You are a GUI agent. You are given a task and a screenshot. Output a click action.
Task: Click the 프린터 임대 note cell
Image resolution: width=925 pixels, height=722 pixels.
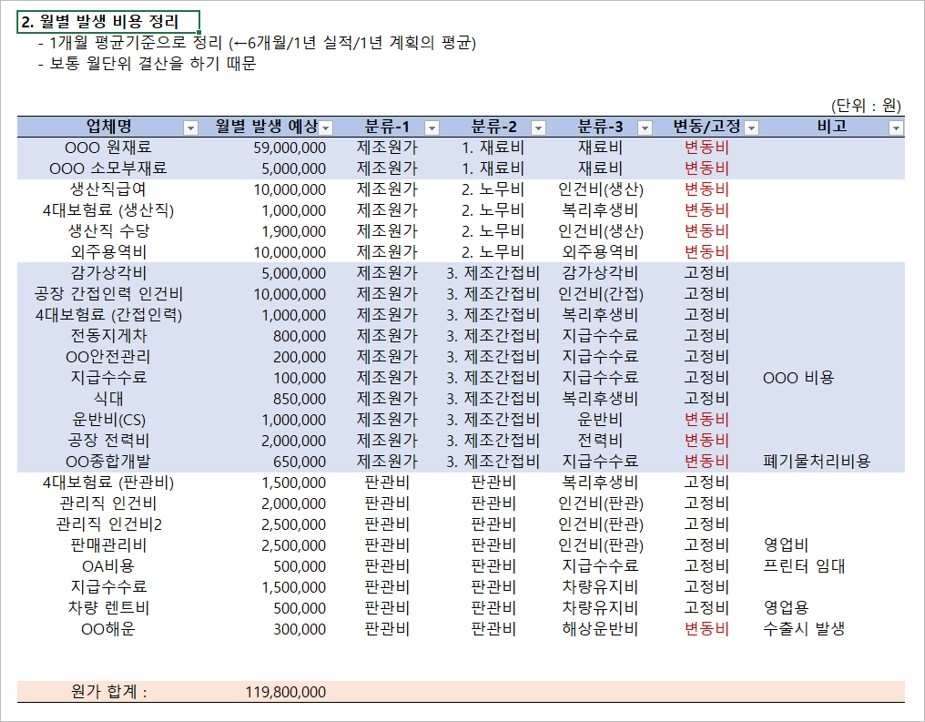click(x=804, y=566)
